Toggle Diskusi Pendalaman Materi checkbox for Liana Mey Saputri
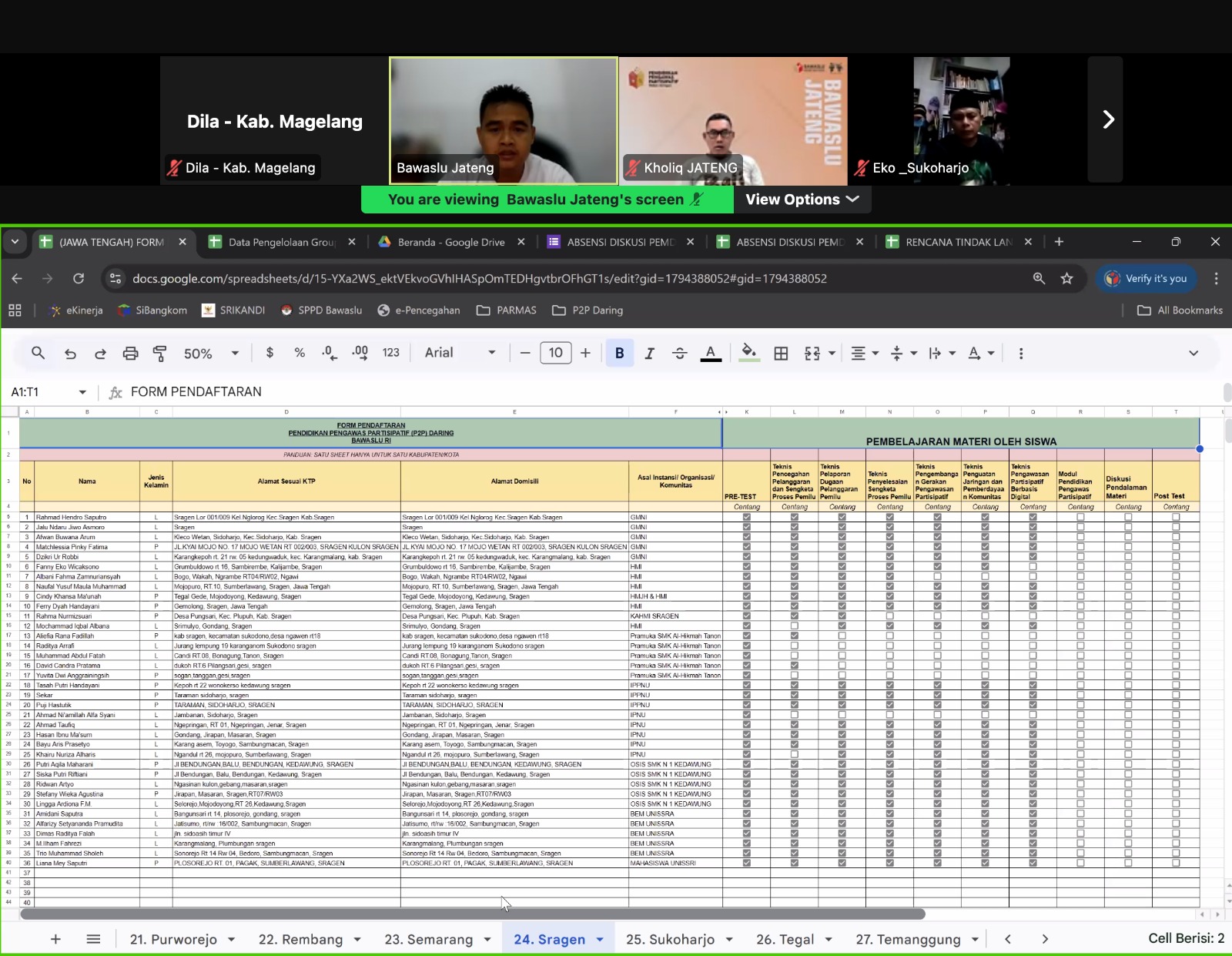Viewport: 1232px width, 956px height. pyautogui.click(x=1128, y=864)
